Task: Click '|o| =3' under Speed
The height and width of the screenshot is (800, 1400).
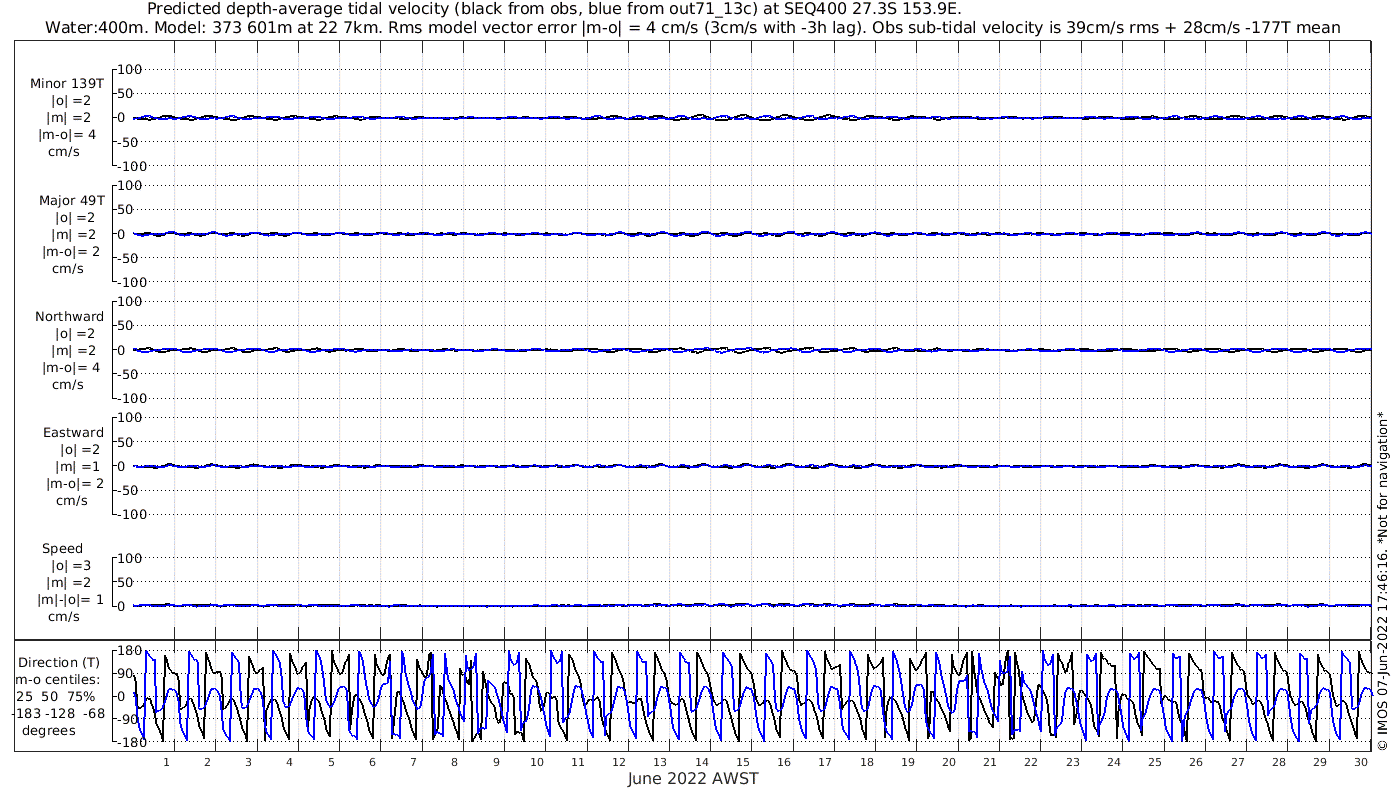Action: (x=72, y=565)
